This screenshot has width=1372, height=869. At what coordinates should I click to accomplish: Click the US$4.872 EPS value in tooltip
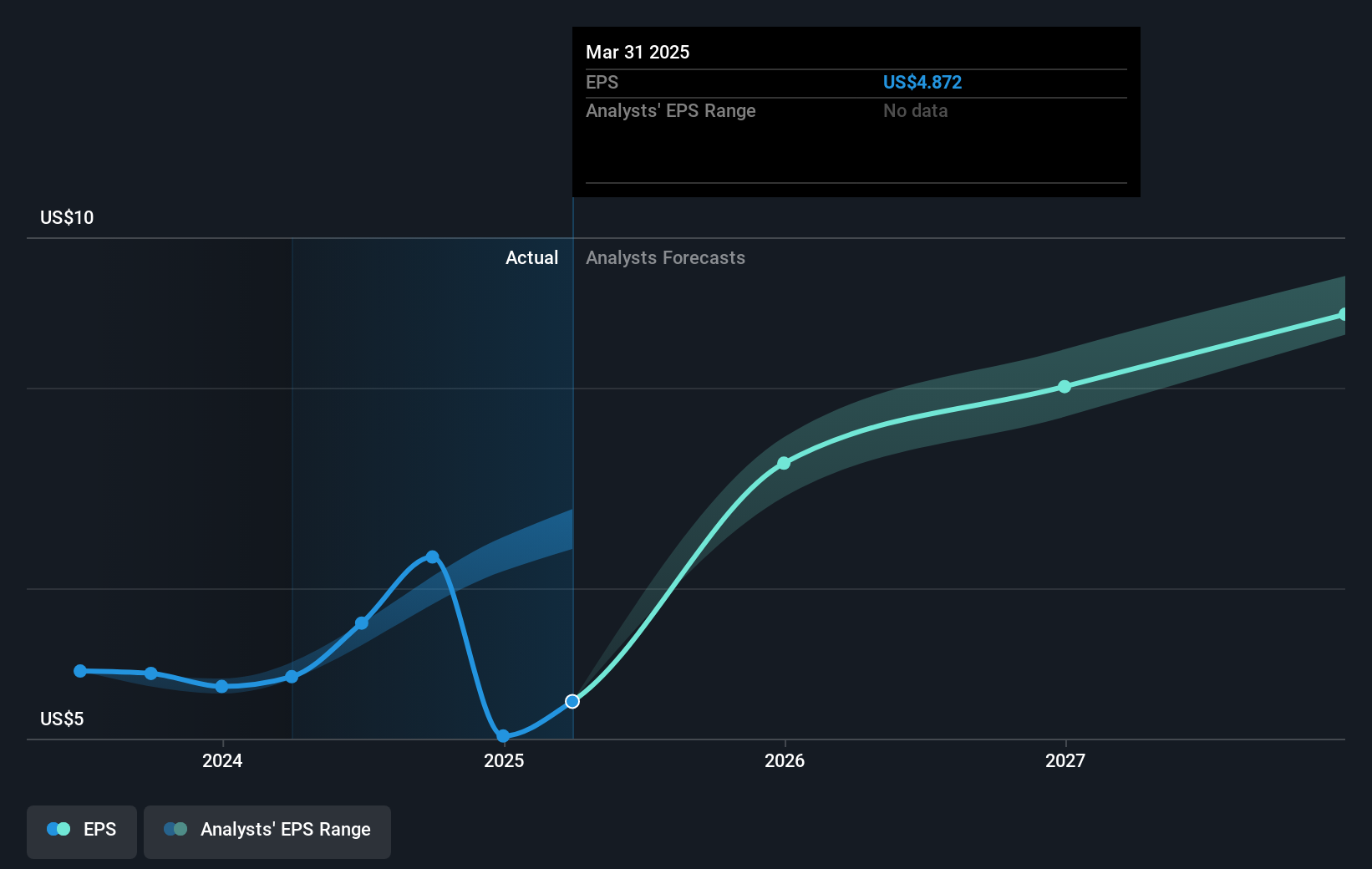click(x=922, y=82)
